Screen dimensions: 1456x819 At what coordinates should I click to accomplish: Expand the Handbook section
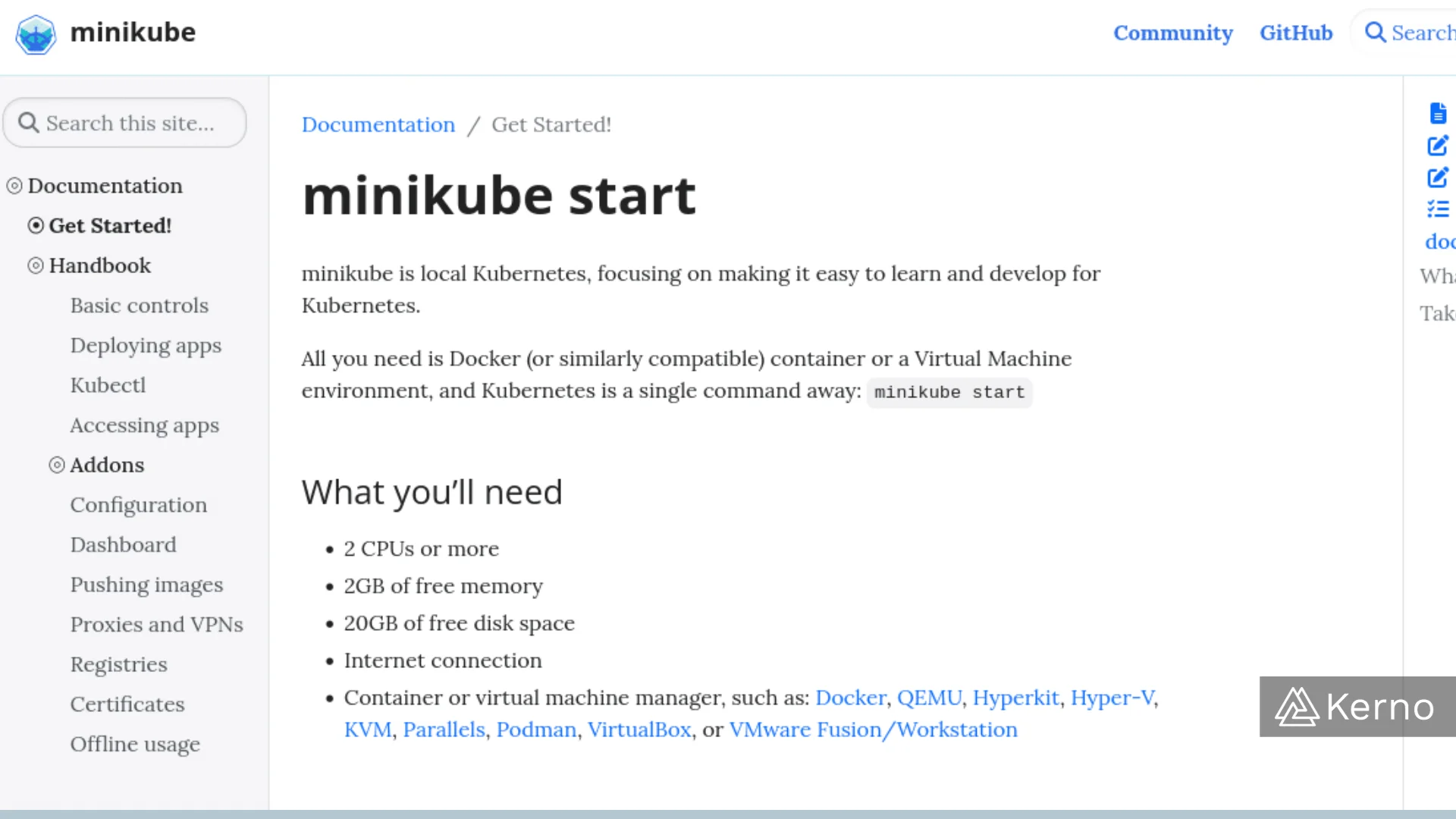(x=35, y=265)
